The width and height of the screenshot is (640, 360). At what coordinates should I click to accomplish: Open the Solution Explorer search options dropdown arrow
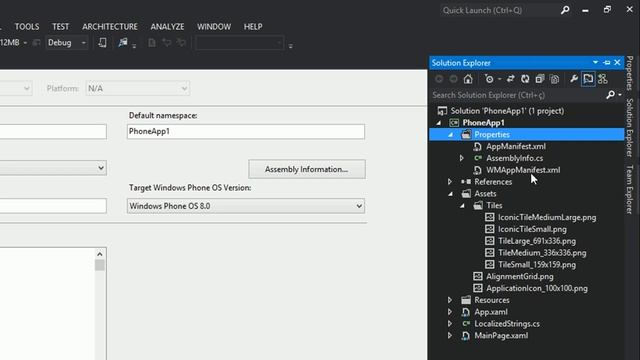(620, 95)
